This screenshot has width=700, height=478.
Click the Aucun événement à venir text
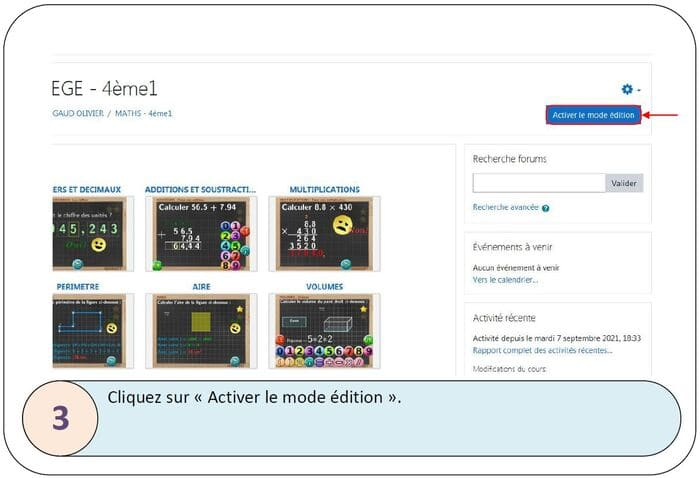(516, 268)
